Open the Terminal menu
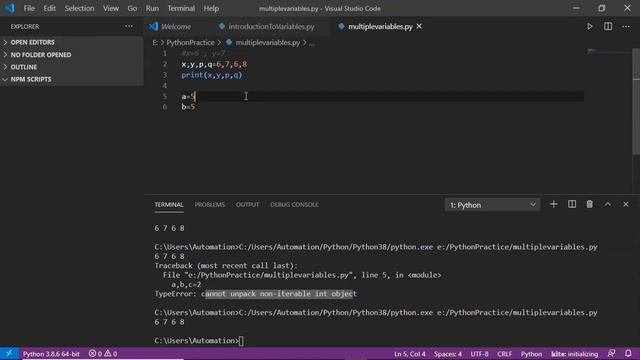Viewport: 640px width, 360px height. (181, 8)
